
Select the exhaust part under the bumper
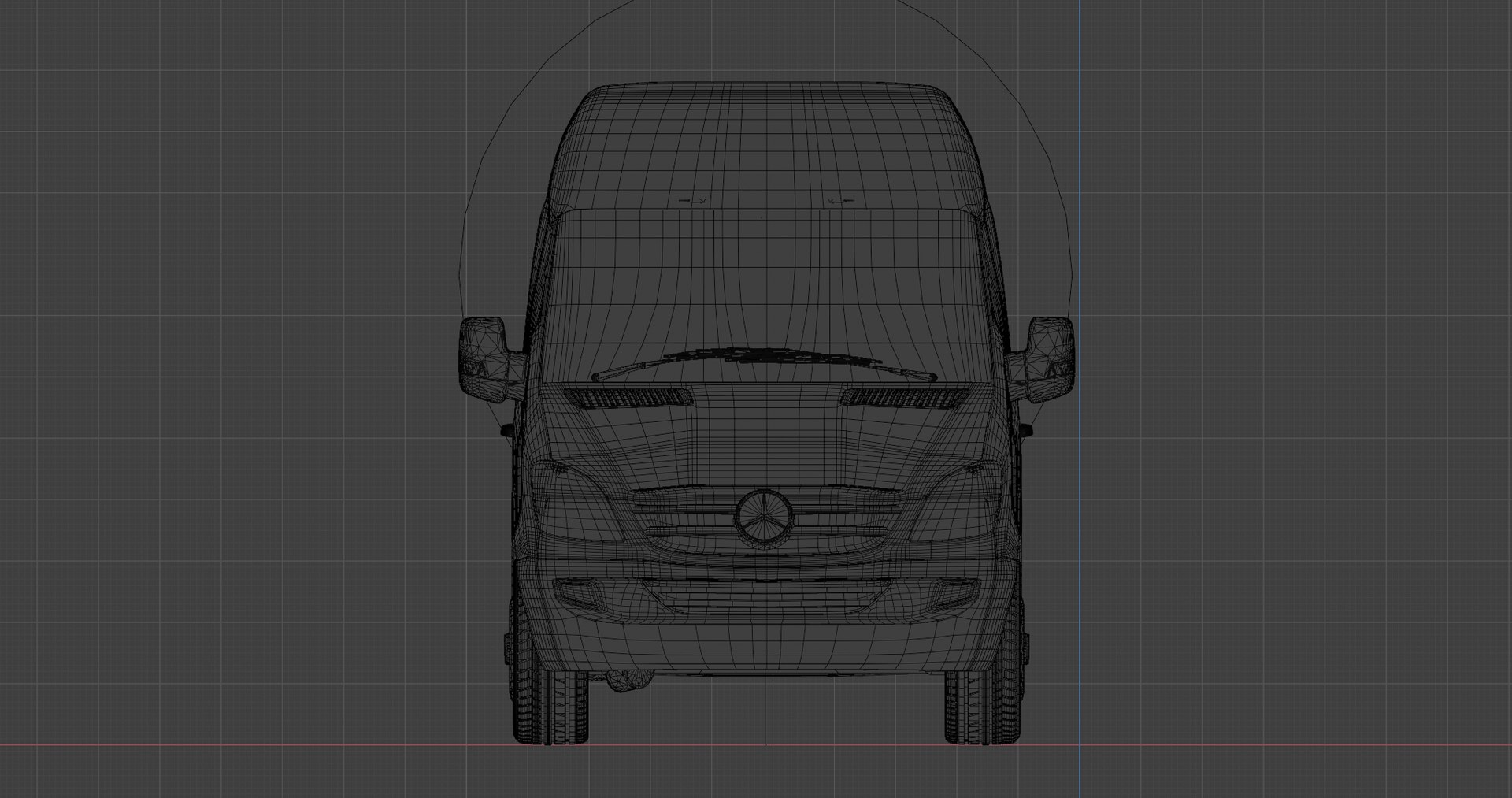point(628,681)
